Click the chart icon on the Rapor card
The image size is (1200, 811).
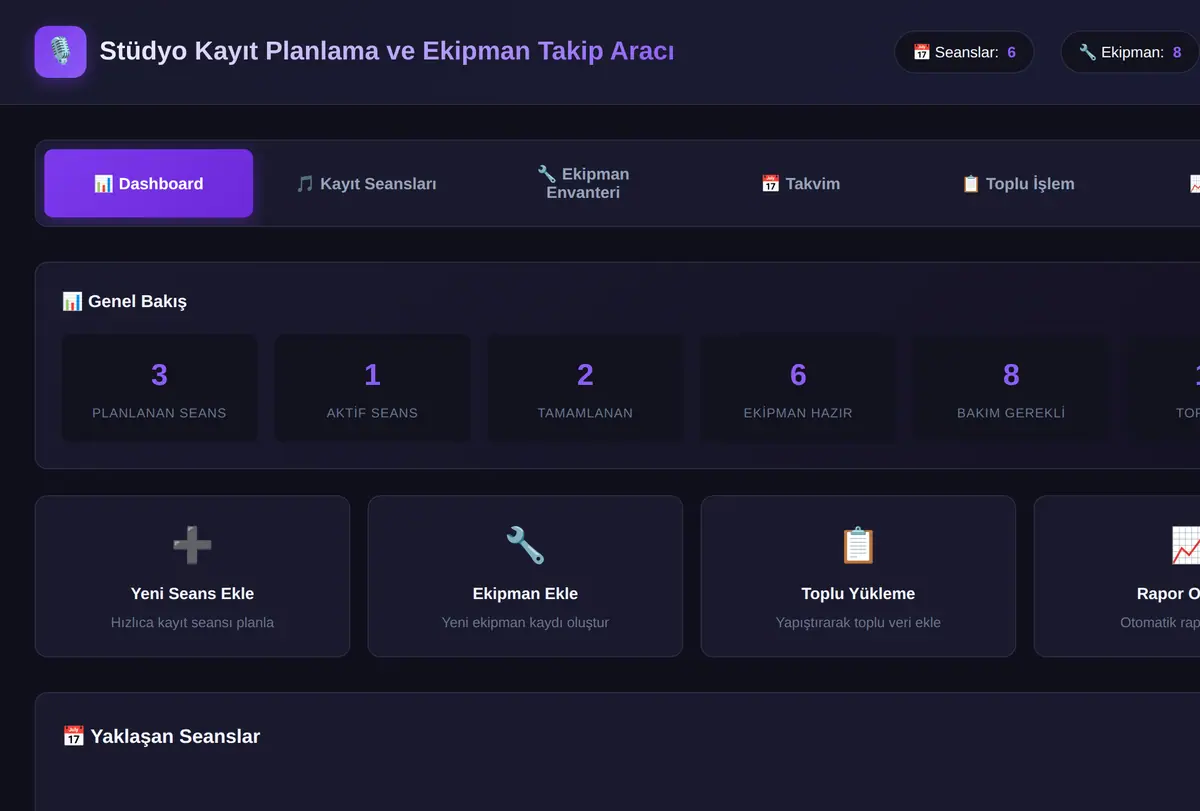[1186, 545]
